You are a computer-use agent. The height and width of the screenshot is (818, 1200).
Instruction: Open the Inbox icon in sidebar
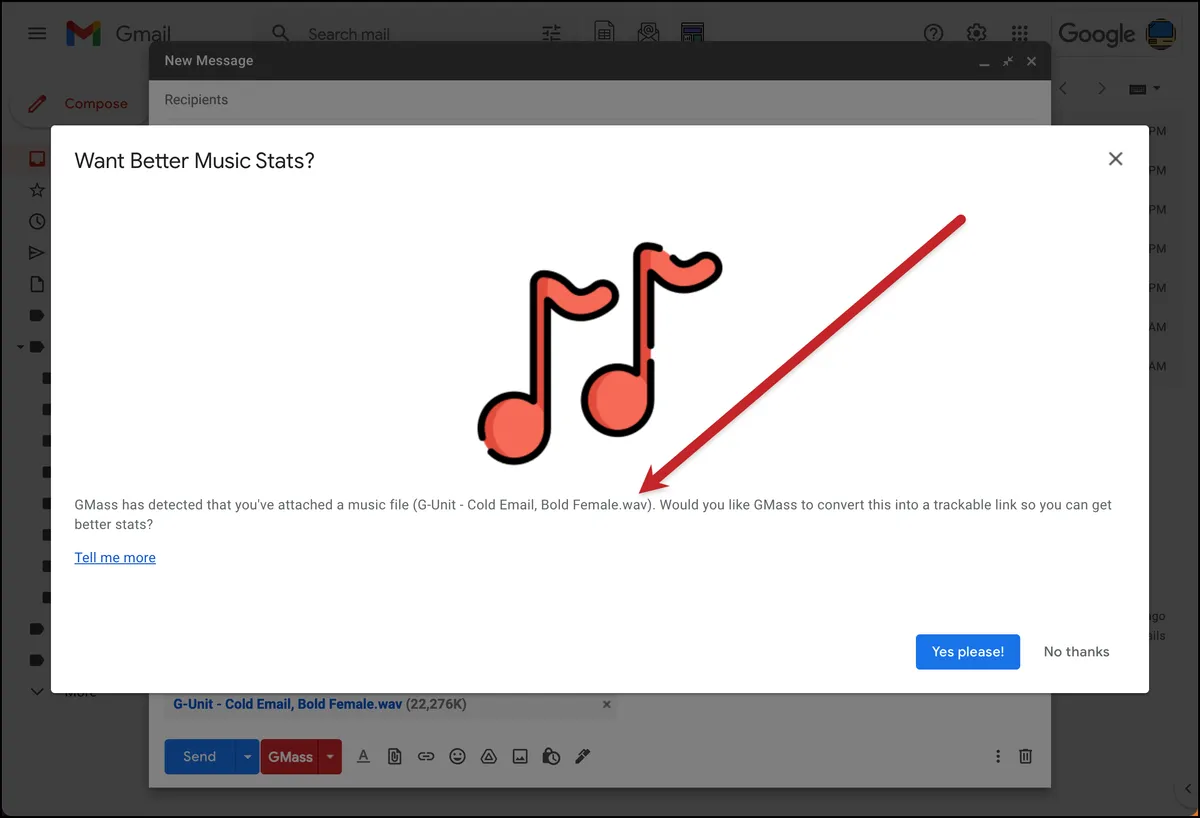coord(37,159)
